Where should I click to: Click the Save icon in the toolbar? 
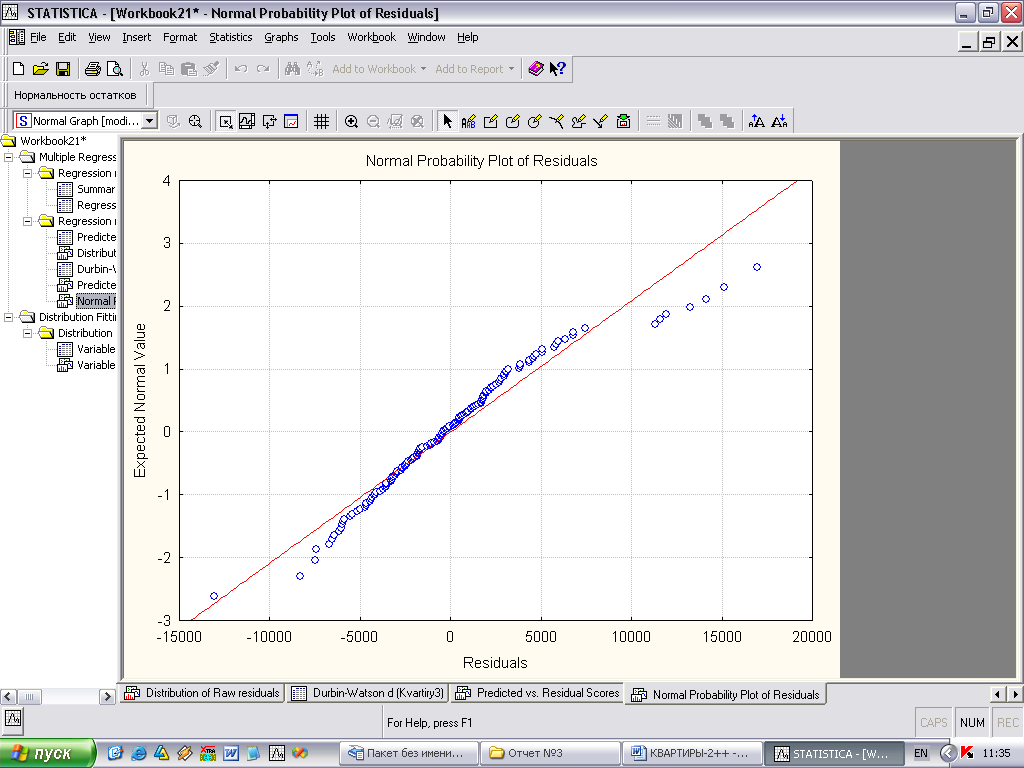pos(63,69)
